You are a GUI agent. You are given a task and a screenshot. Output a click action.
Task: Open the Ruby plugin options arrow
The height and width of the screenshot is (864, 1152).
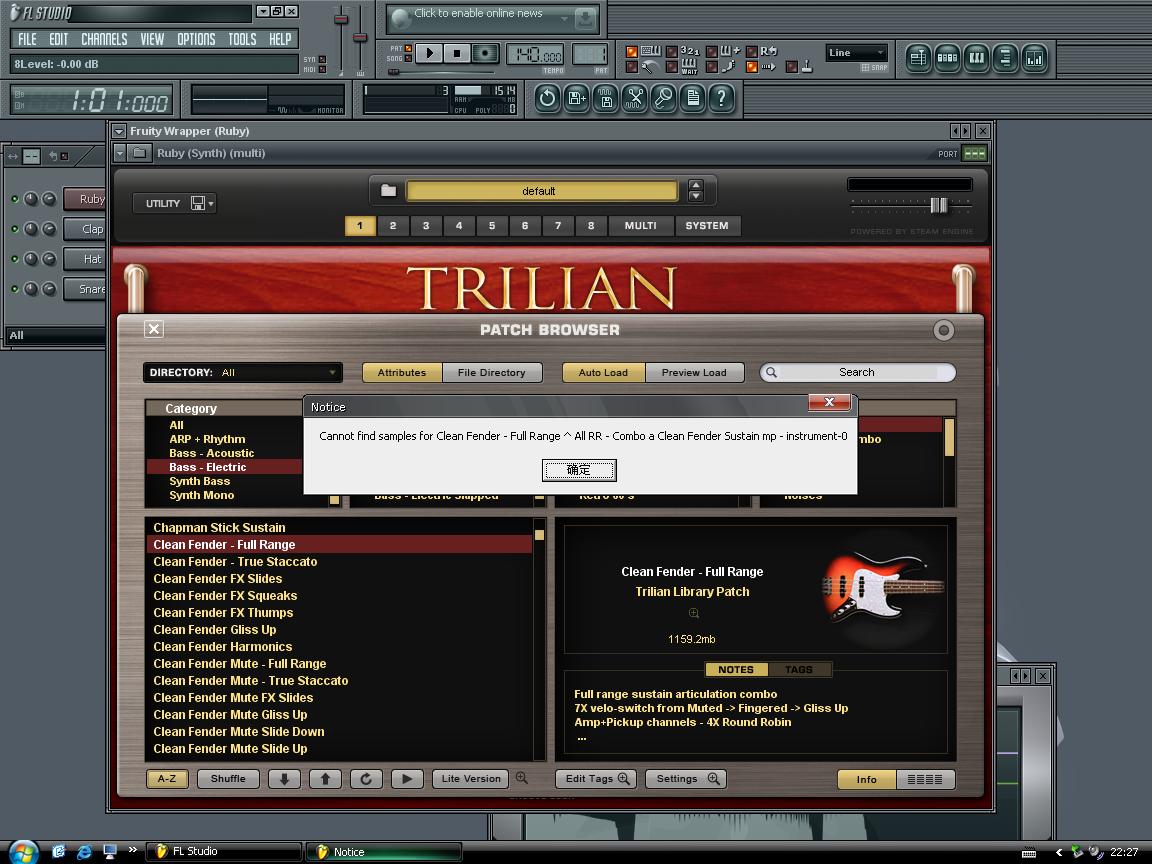tap(120, 153)
